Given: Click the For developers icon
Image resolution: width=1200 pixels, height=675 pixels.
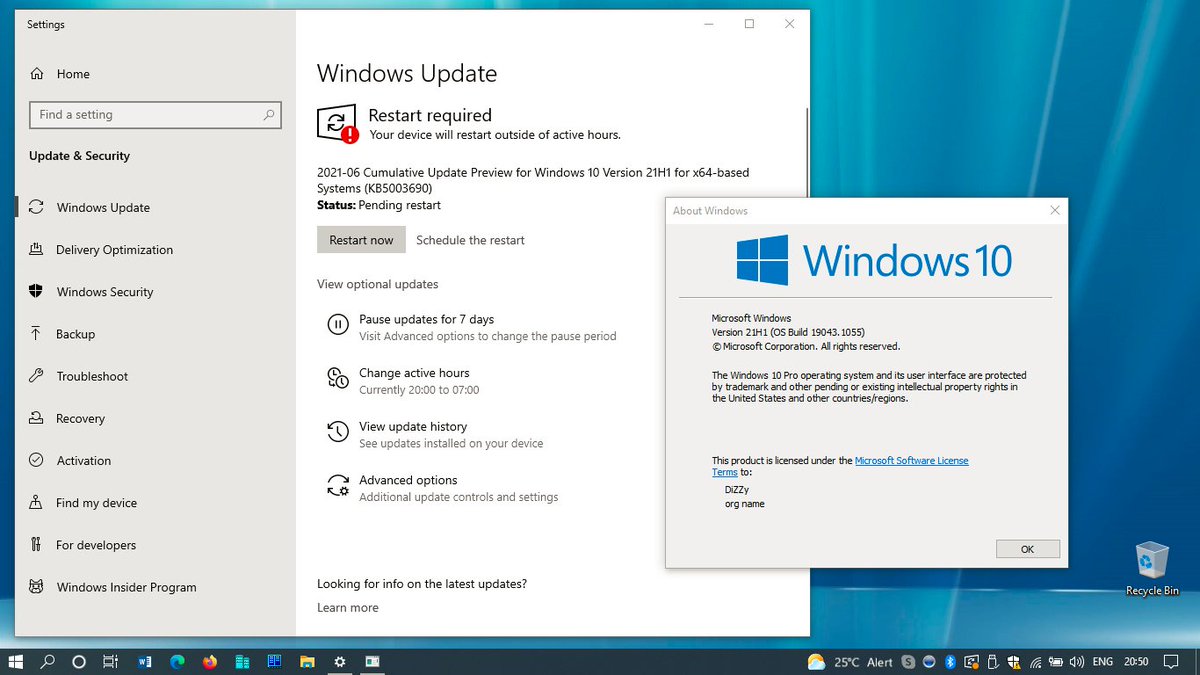Looking at the screenshot, I should [37, 545].
